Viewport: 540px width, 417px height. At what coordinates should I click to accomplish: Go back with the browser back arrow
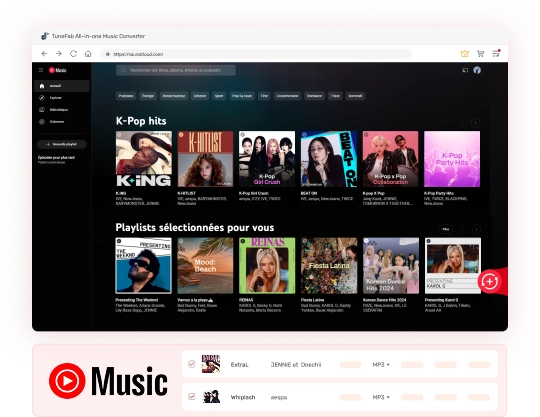pos(44,54)
